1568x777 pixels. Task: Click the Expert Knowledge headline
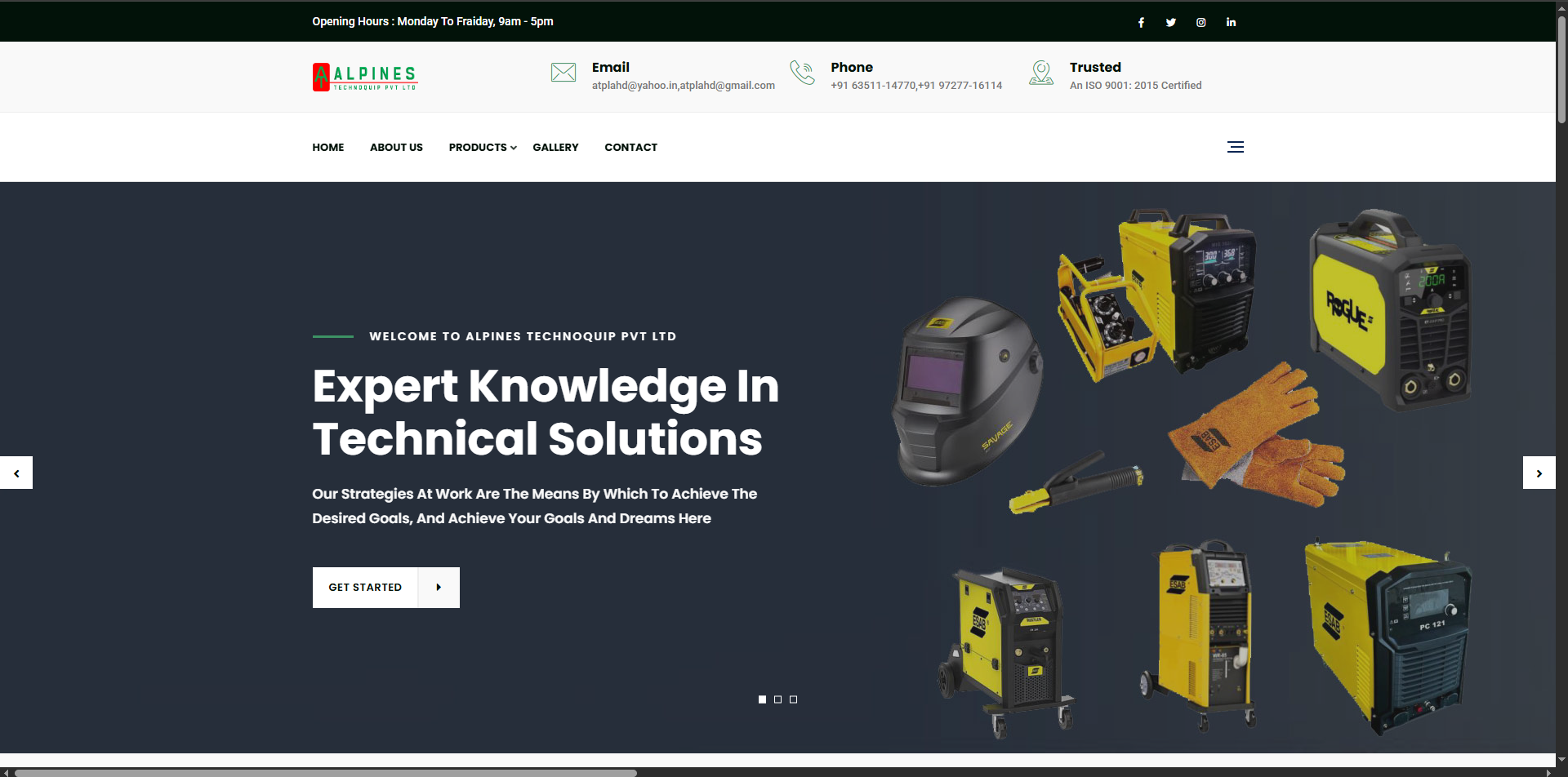(x=546, y=412)
